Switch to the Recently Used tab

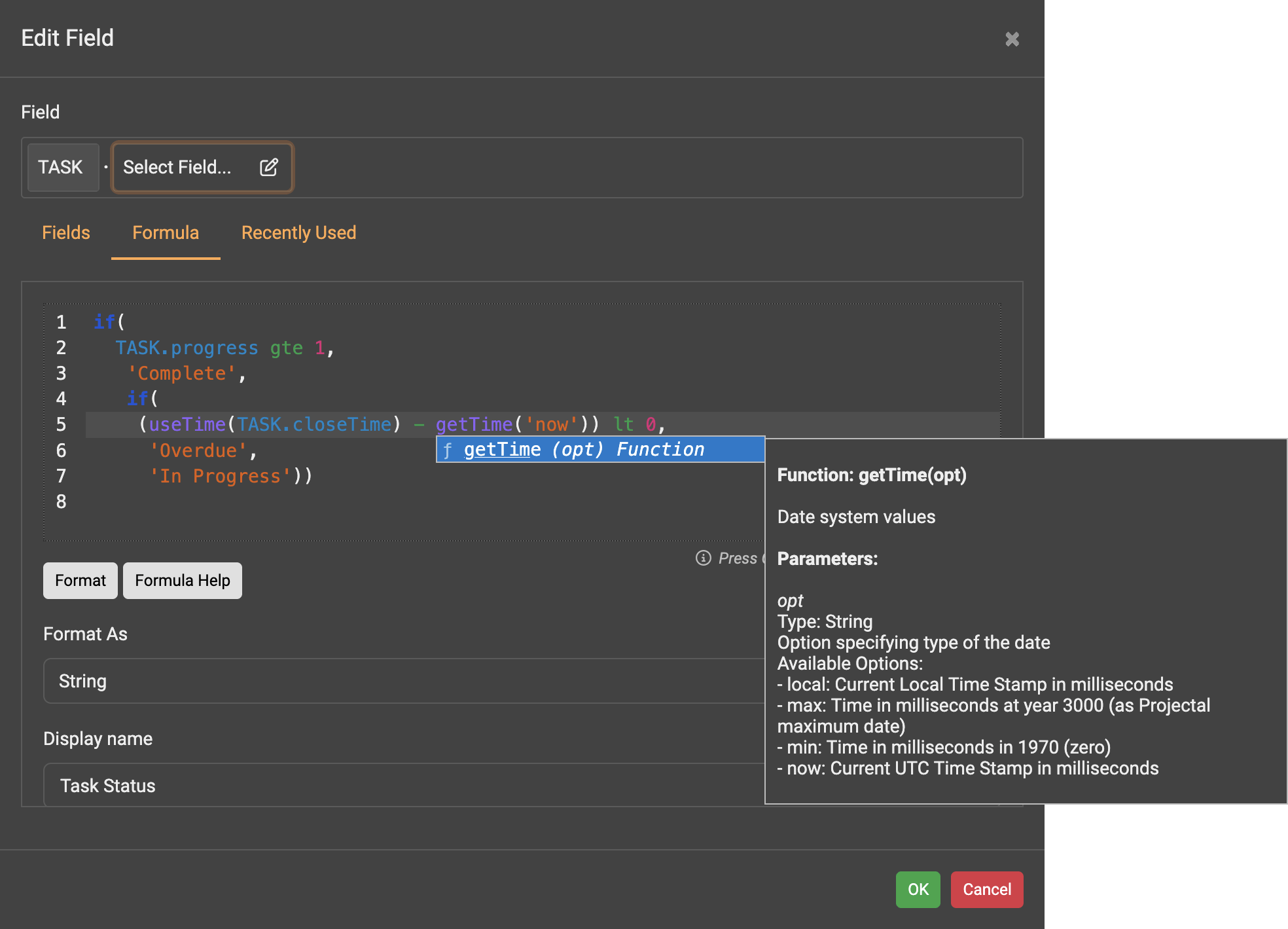coord(298,233)
